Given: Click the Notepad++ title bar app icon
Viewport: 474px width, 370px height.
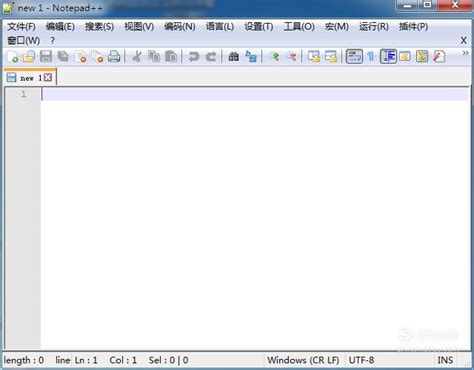Looking at the screenshot, I should pos(8,8).
